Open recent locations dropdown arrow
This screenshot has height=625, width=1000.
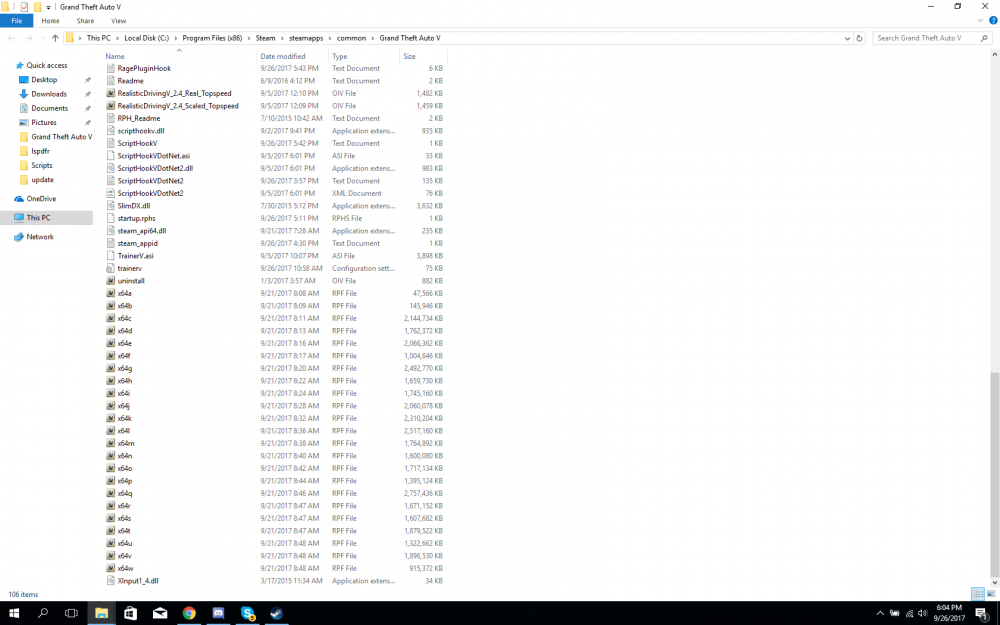[42, 38]
